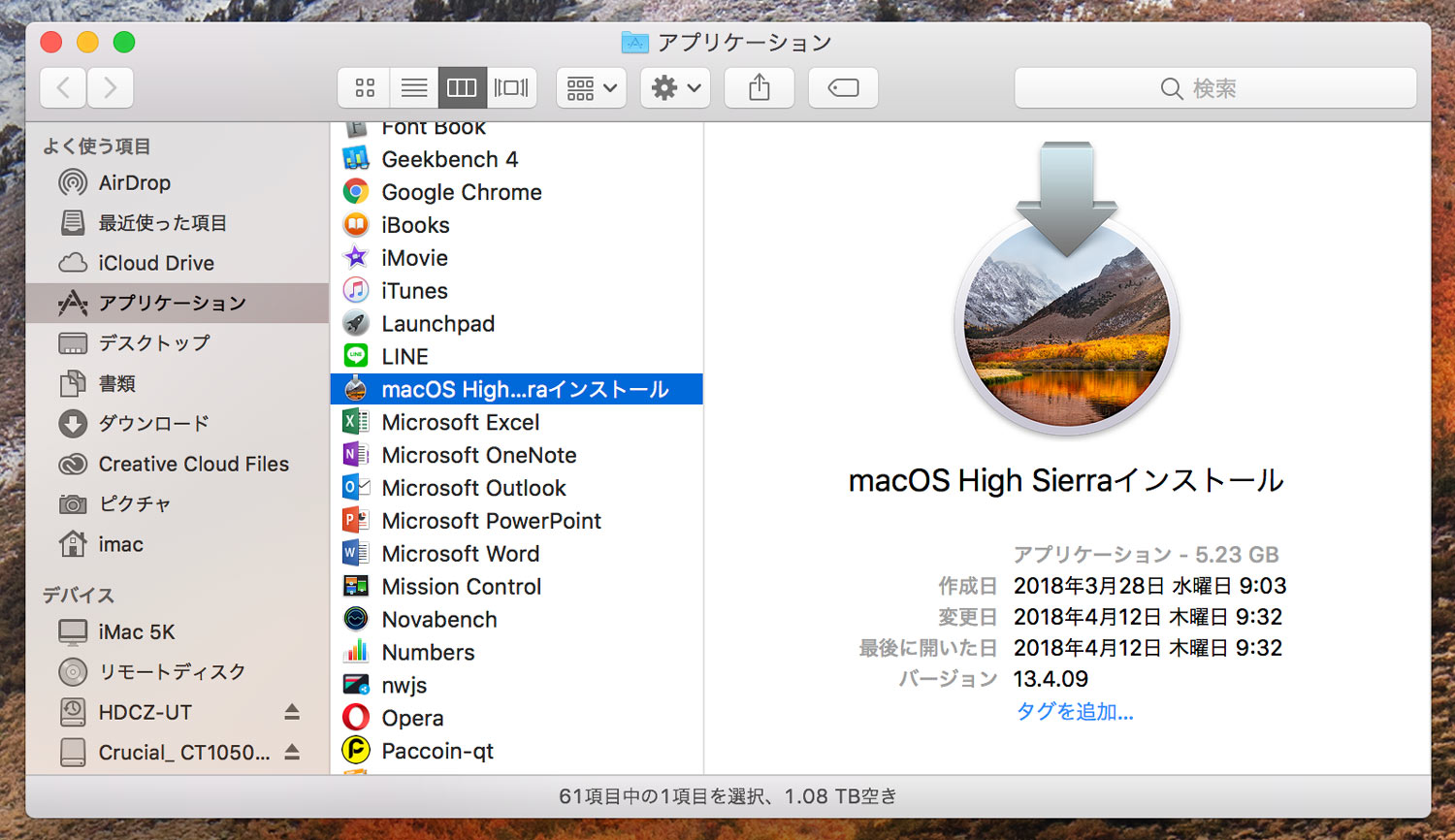Select the 'Microsoft Word' name text
The height and width of the screenshot is (840, 1455).
(461, 554)
